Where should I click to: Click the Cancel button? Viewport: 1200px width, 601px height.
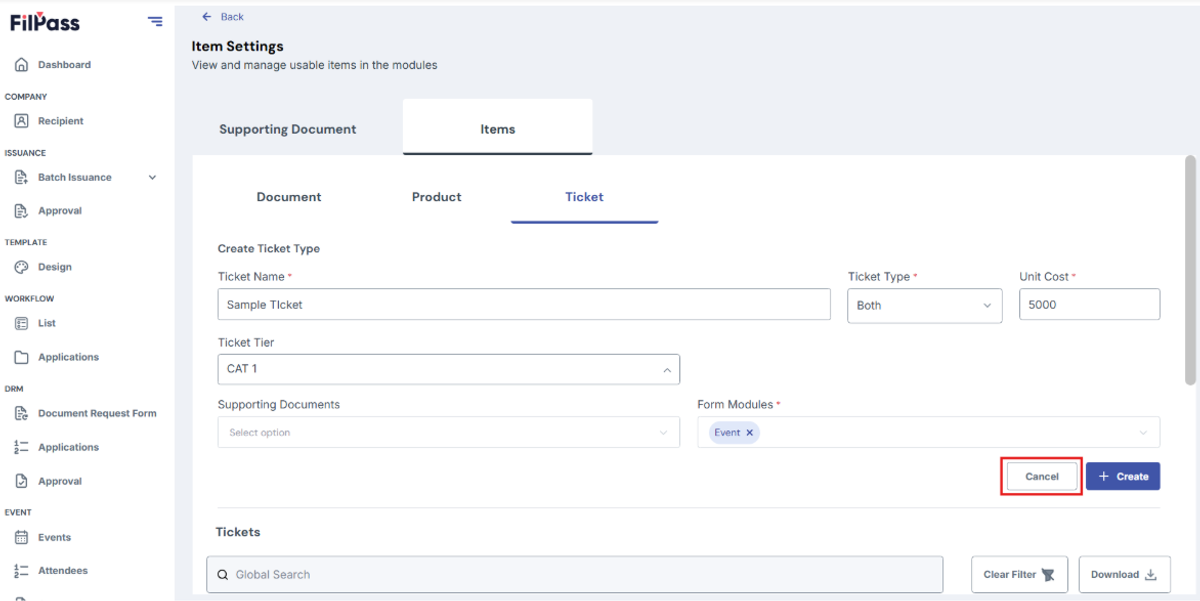point(1041,477)
